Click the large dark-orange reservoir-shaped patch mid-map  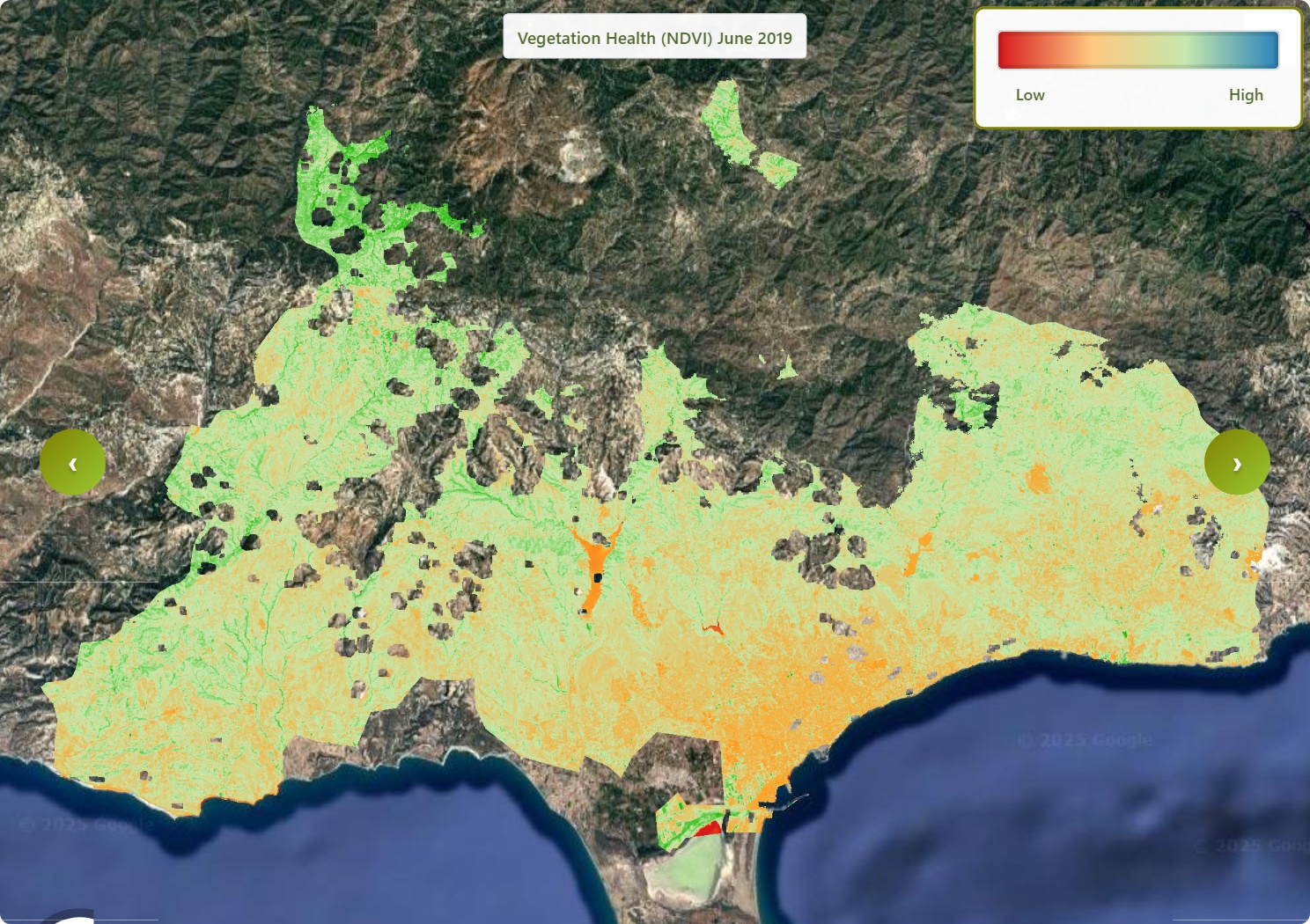[596, 563]
